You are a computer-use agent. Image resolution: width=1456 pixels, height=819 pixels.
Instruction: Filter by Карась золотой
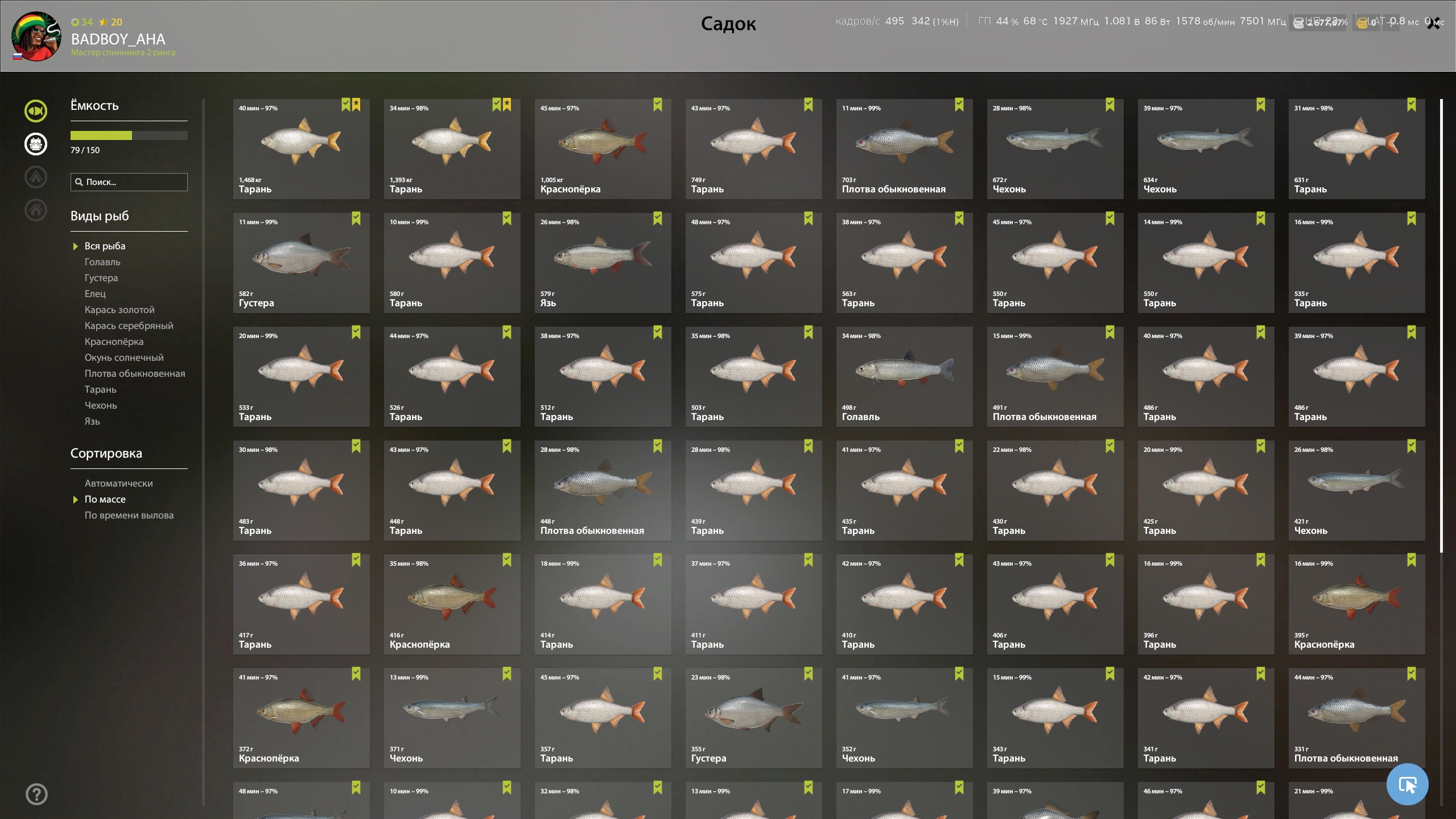coord(119,310)
